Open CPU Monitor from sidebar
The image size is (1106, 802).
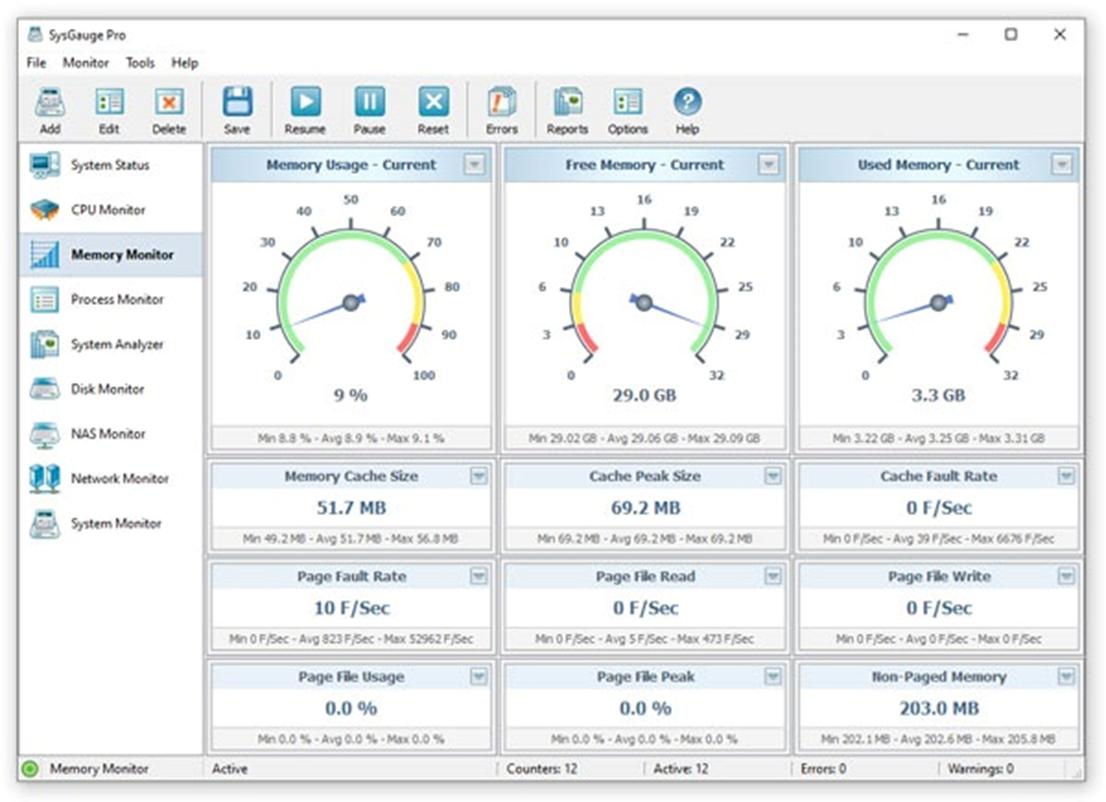click(111, 209)
